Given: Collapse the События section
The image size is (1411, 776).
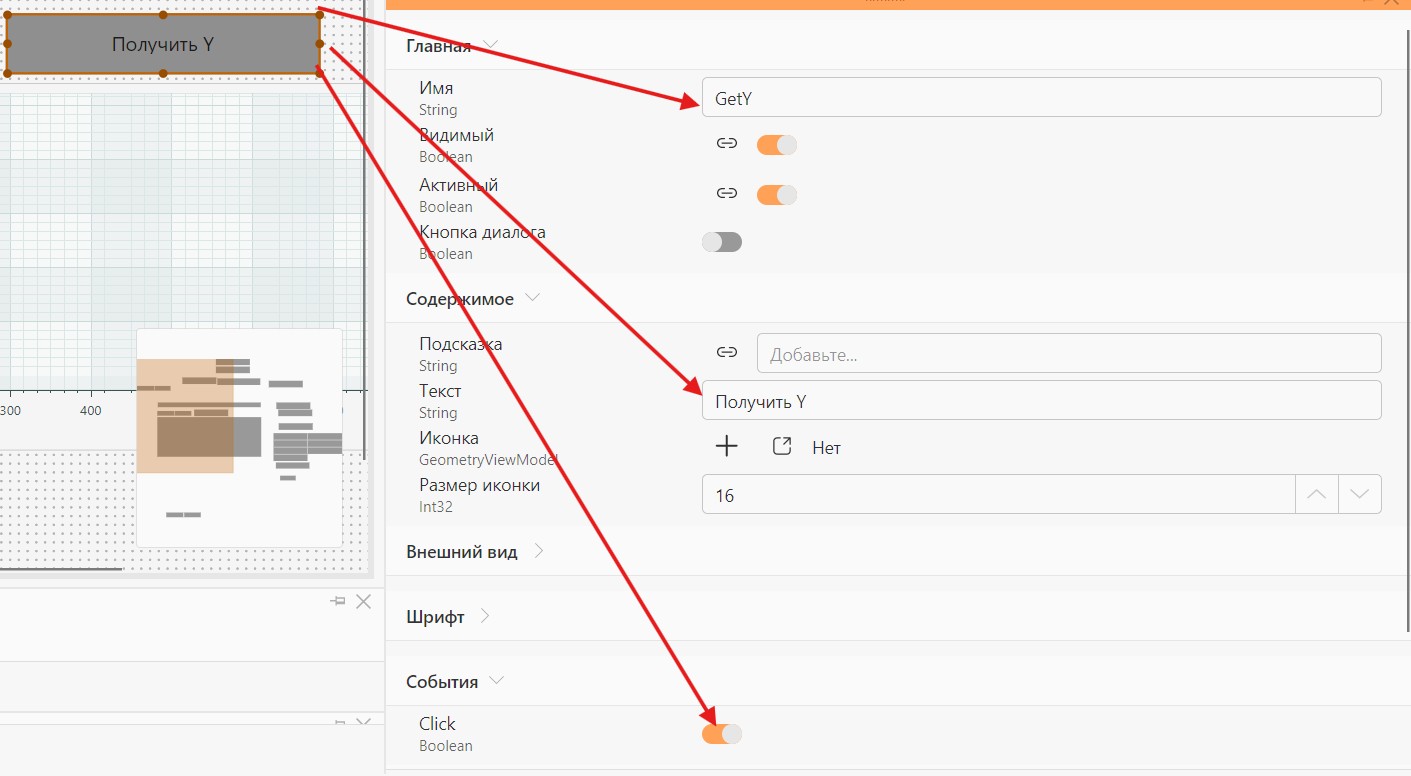Looking at the screenshot, I should point(497,681).
